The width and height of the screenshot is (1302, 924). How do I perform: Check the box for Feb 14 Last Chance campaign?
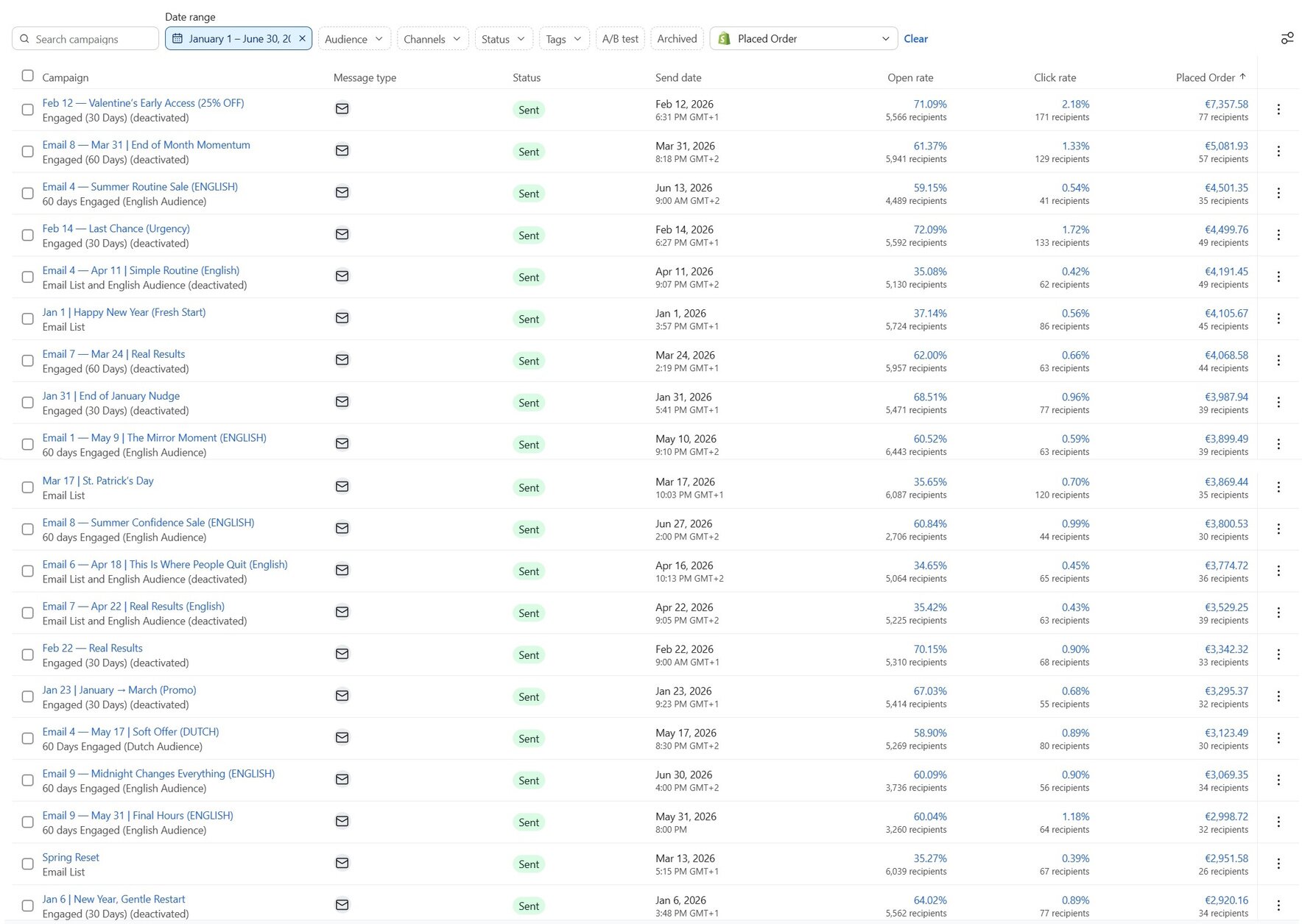pyautogui.click(x=27, y=236)
